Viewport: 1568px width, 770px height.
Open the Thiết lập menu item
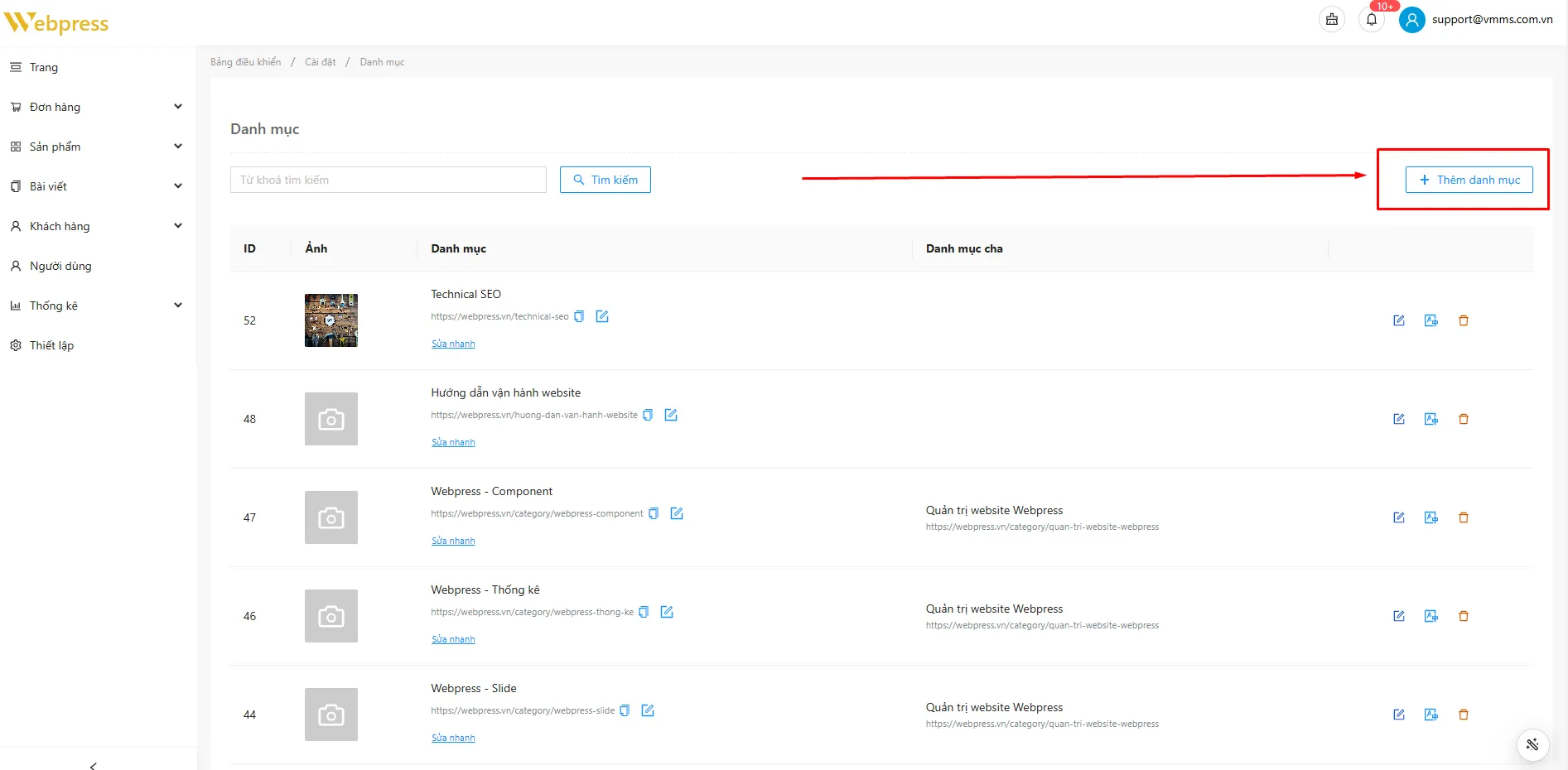click(x=51, y=345)
